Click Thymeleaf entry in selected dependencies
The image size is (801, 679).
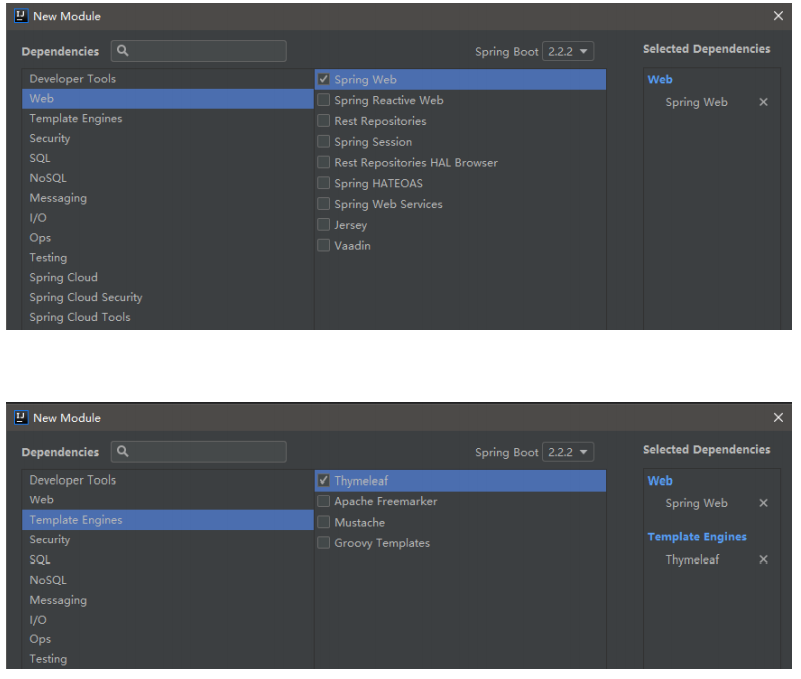pos(692,559)
